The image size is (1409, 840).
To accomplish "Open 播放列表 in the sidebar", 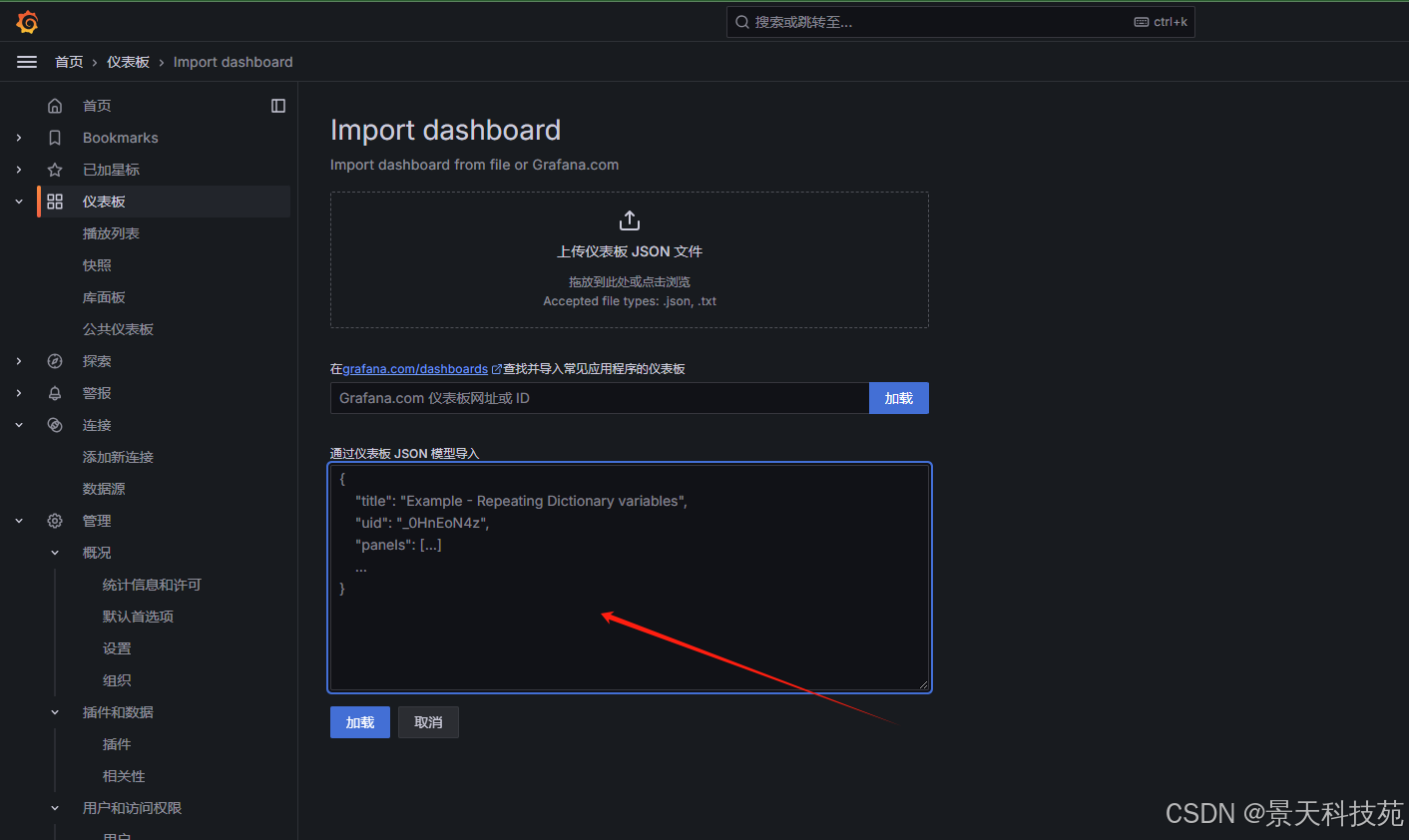I will 111,233.
